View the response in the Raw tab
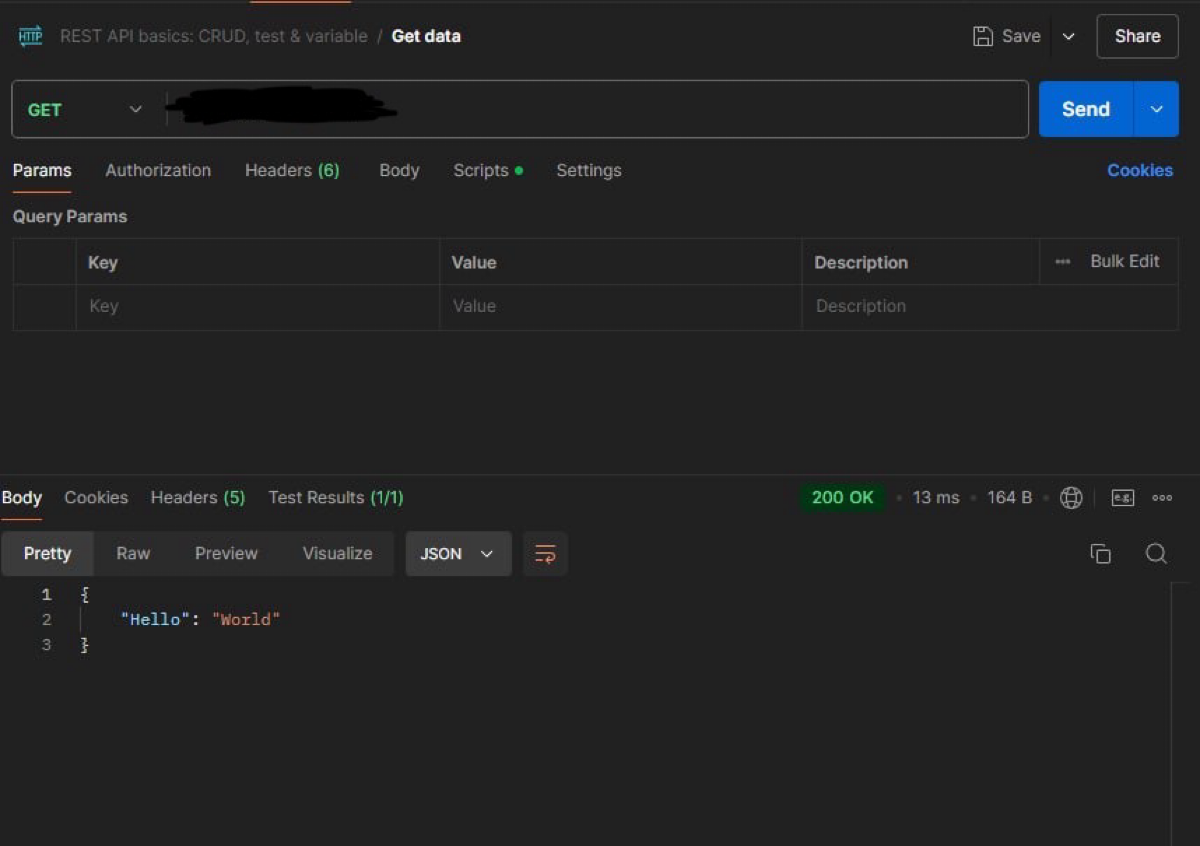 [x=133, y=553]
